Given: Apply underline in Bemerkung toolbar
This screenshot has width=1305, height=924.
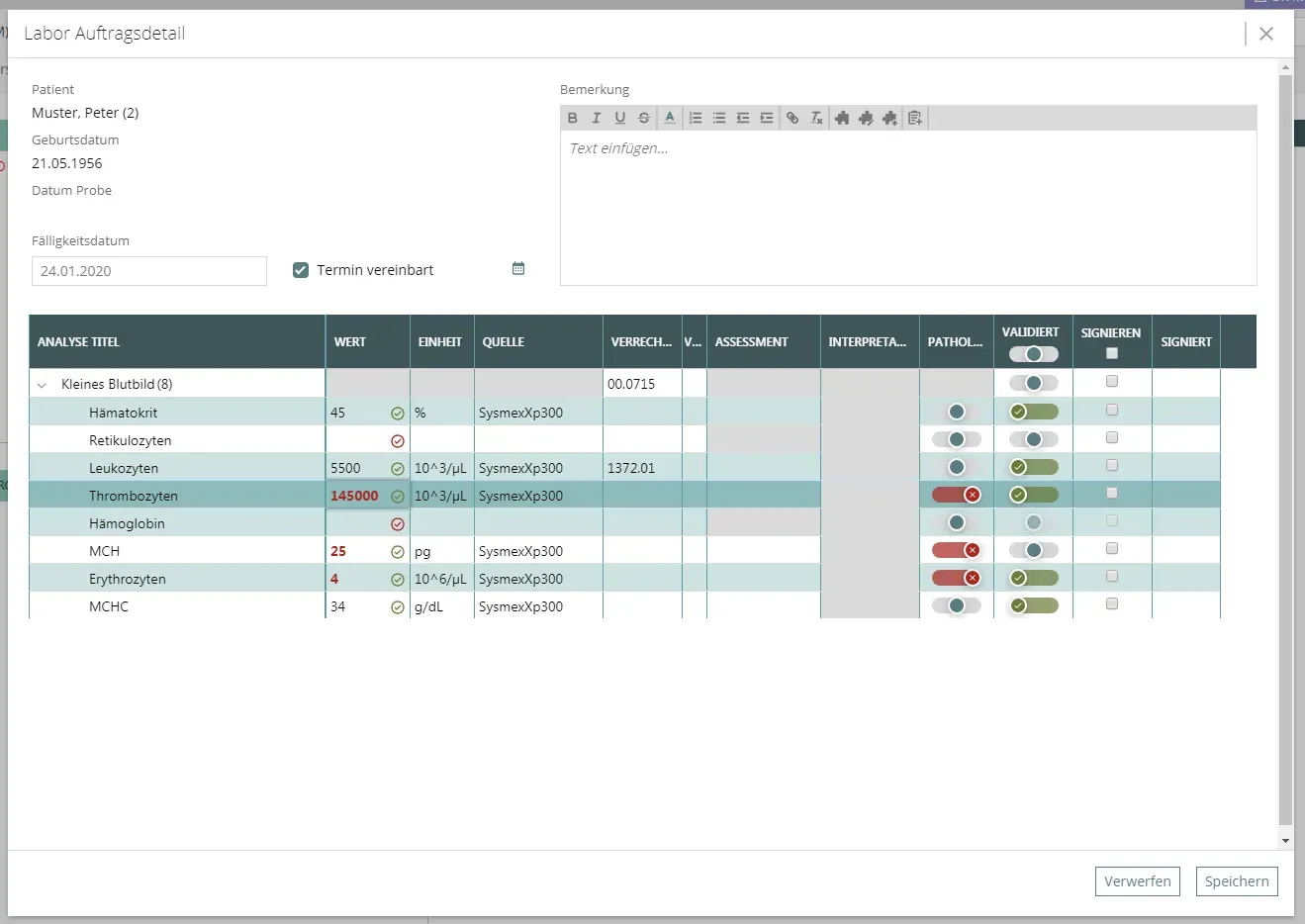Looking at the screenshot, I should click(620, 118).
